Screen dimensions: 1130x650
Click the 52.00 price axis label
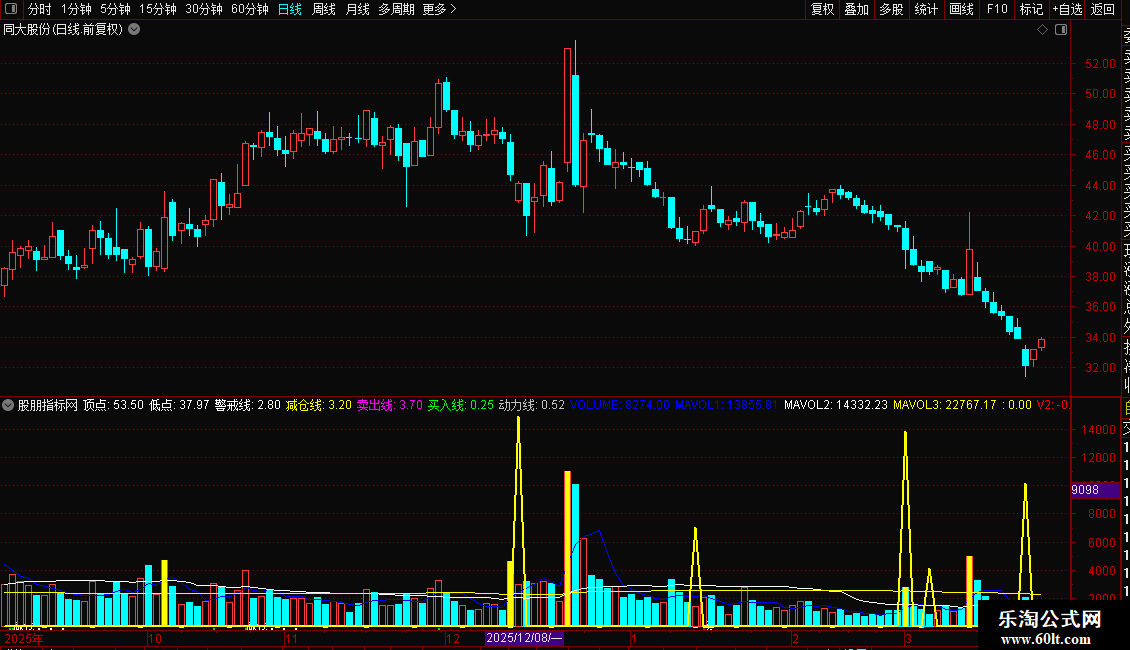point(1100,63)
